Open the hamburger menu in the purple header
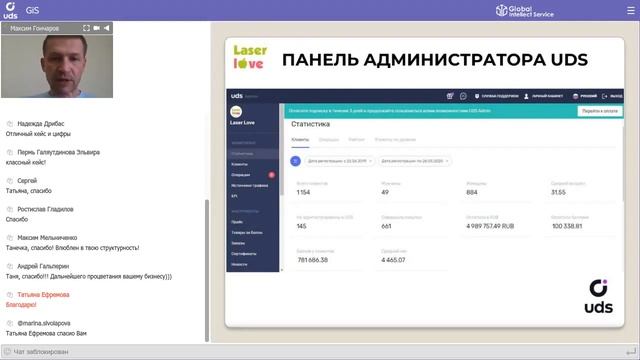 tap(631, 11)
